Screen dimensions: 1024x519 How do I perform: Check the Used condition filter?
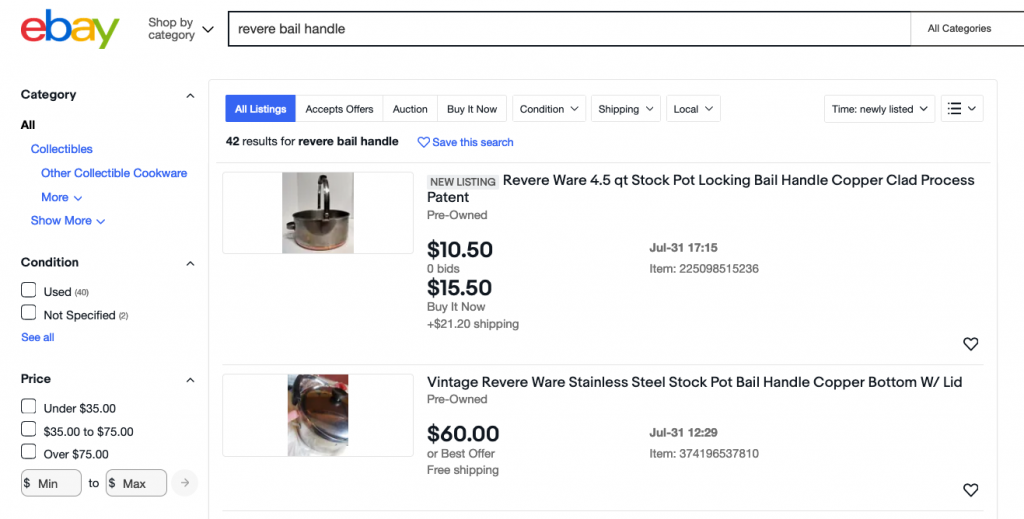coord(29,290)
